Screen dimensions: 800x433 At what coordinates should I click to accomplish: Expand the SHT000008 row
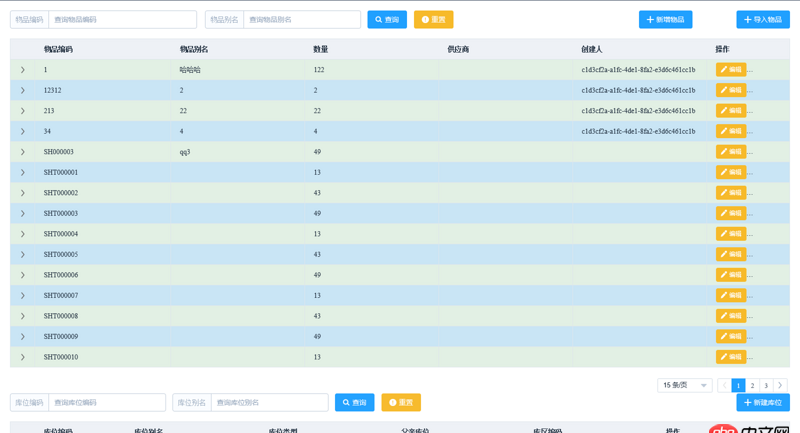22,316
